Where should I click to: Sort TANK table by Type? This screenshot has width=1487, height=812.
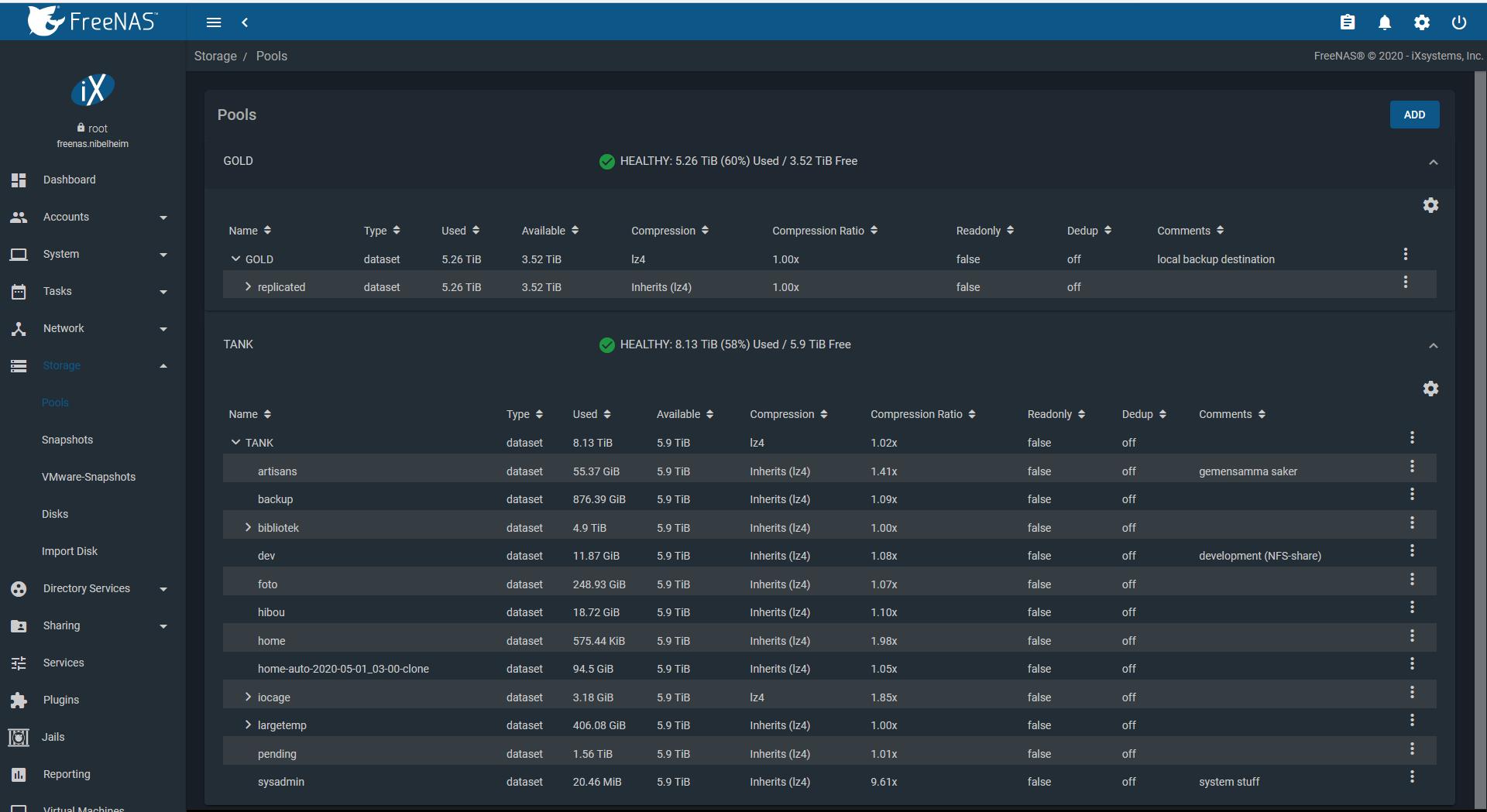525,414
